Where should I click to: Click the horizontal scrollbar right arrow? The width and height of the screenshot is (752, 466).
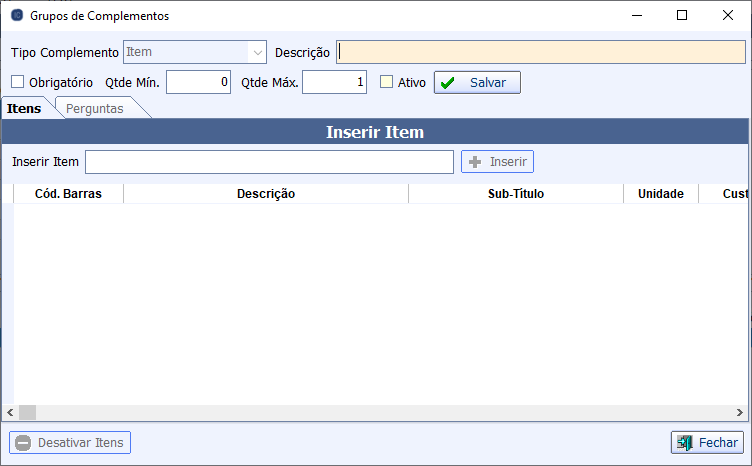click(743, 412)
